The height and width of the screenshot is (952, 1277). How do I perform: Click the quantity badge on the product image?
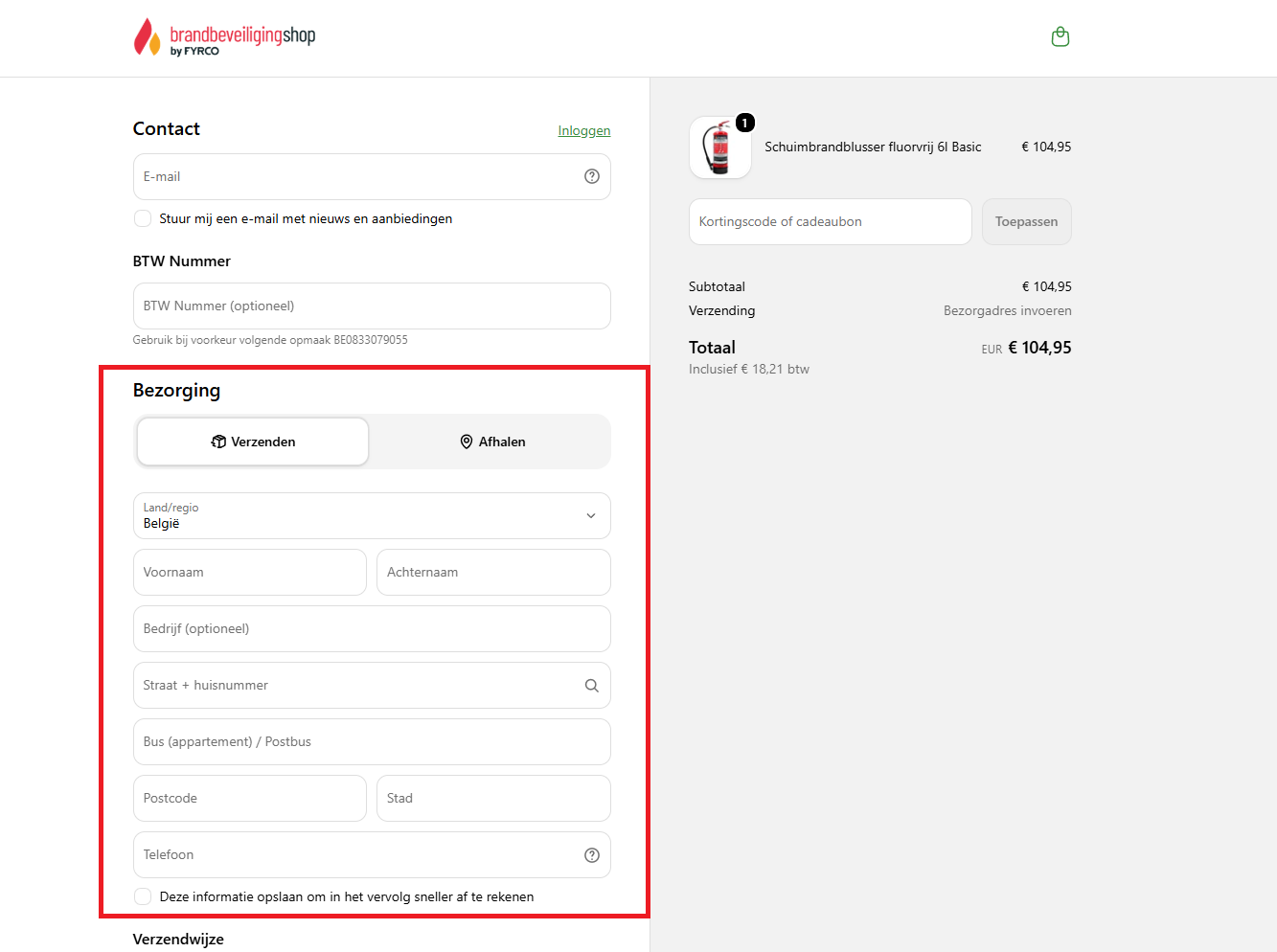click(745, 123)
